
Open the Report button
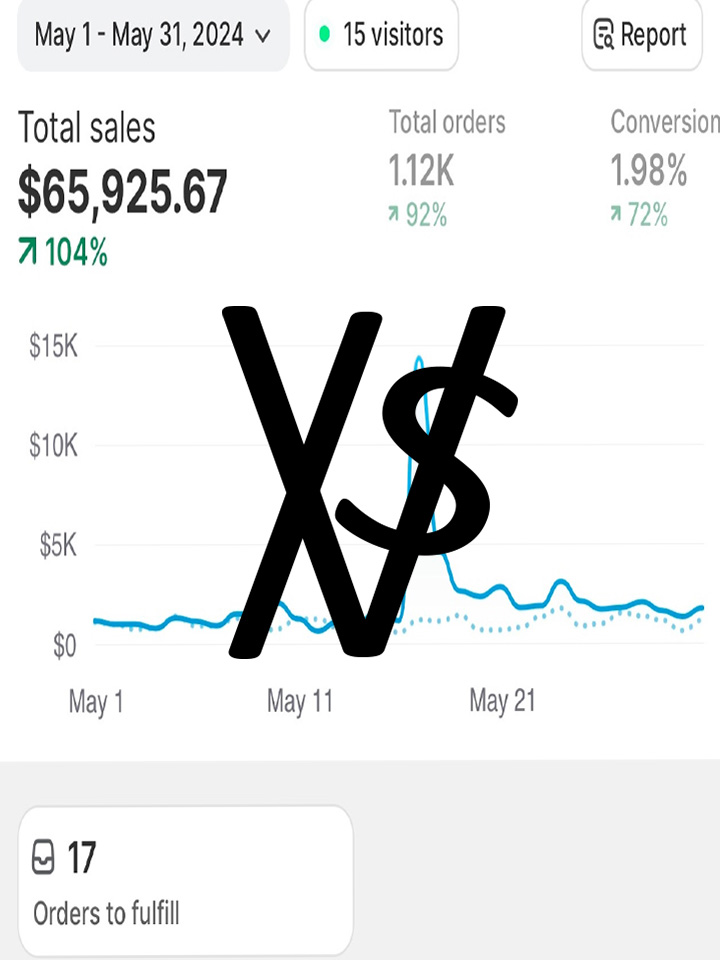tap(642, 35)
